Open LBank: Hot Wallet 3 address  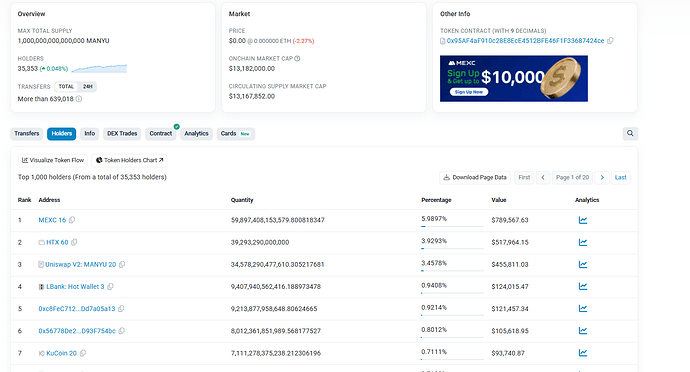[75, 287]
